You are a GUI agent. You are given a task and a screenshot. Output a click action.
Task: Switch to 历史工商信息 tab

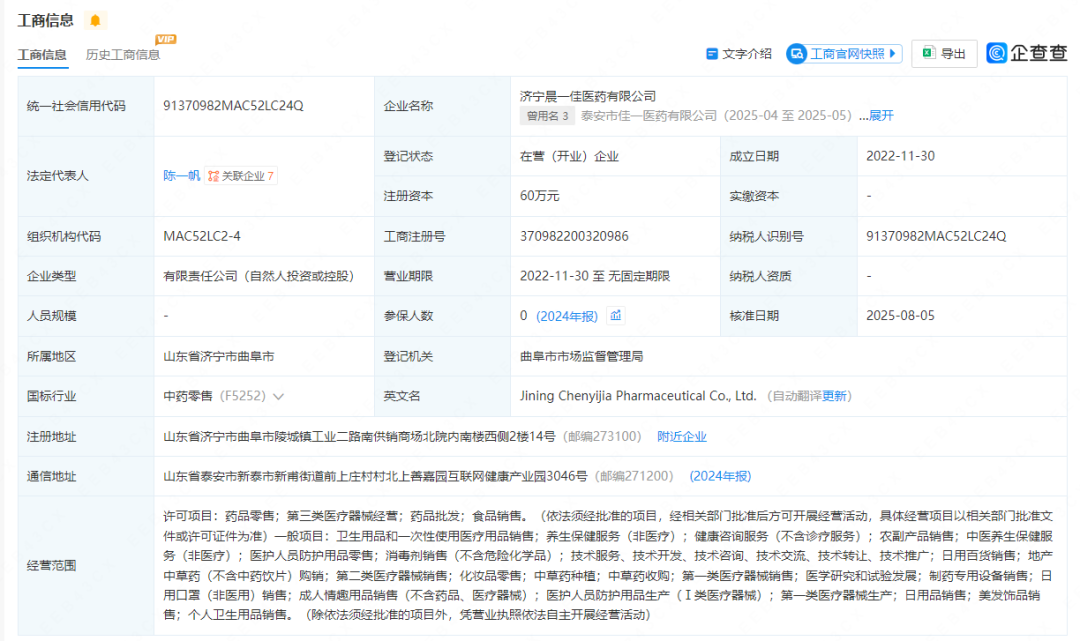pos(123,54)
